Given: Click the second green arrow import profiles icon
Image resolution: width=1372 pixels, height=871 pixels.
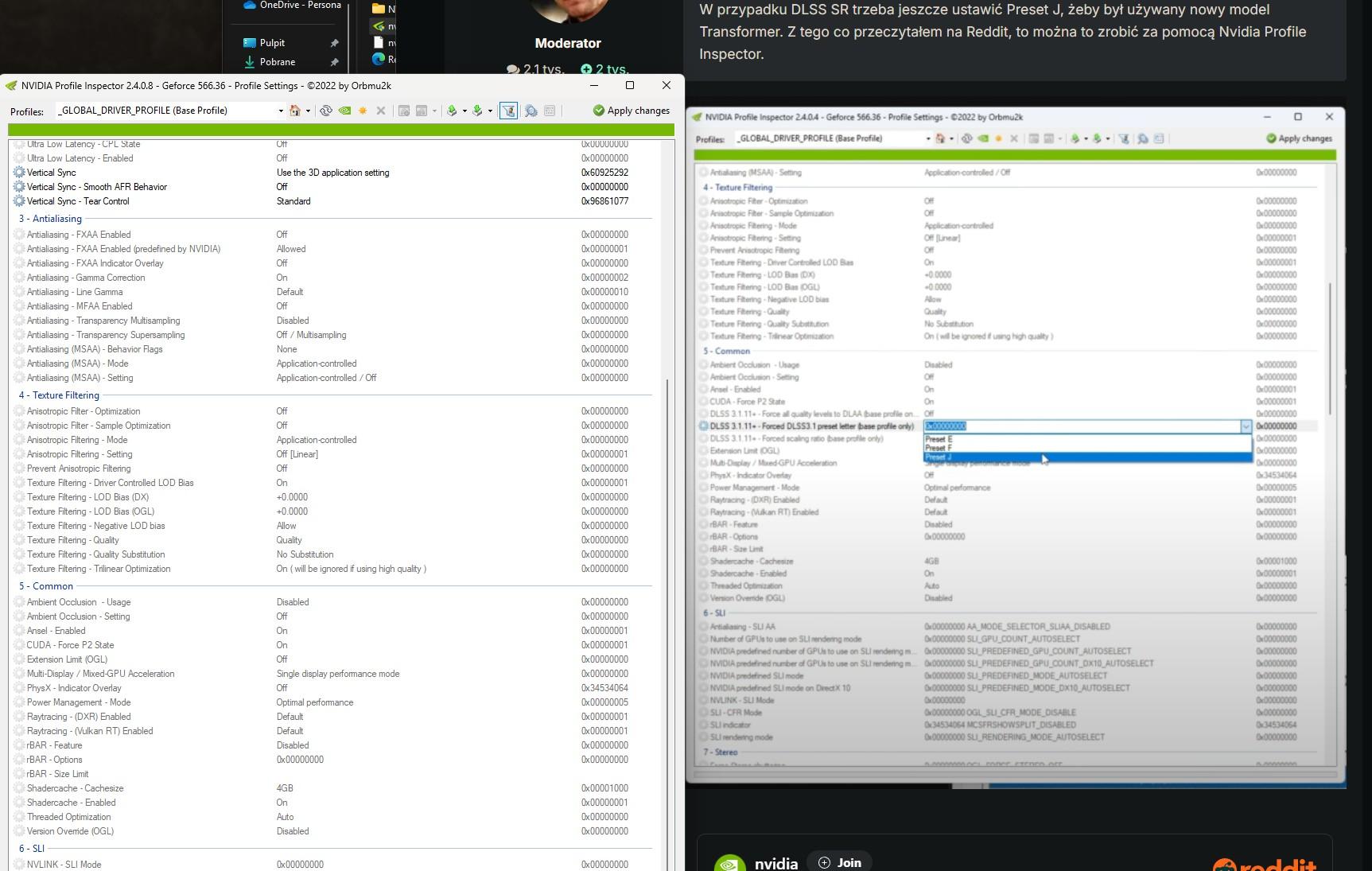Looking at the screenshot, I should click(477, 111).
